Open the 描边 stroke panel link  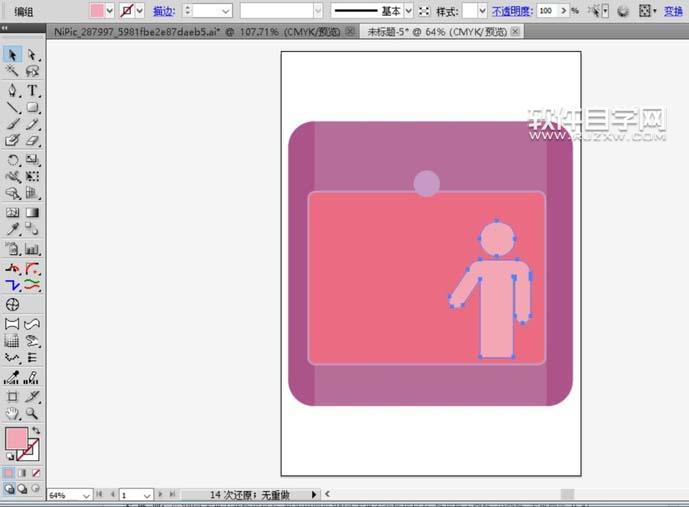point(163,11)
